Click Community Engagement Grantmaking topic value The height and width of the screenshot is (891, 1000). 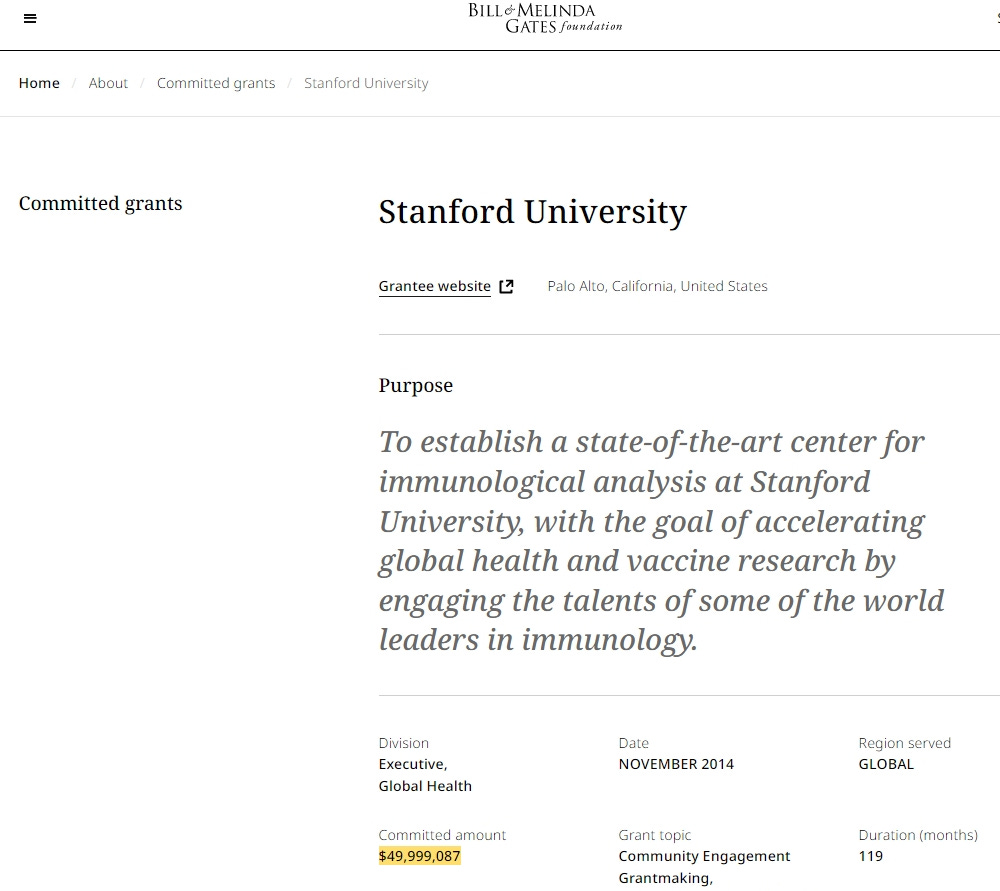click(704, 867)
